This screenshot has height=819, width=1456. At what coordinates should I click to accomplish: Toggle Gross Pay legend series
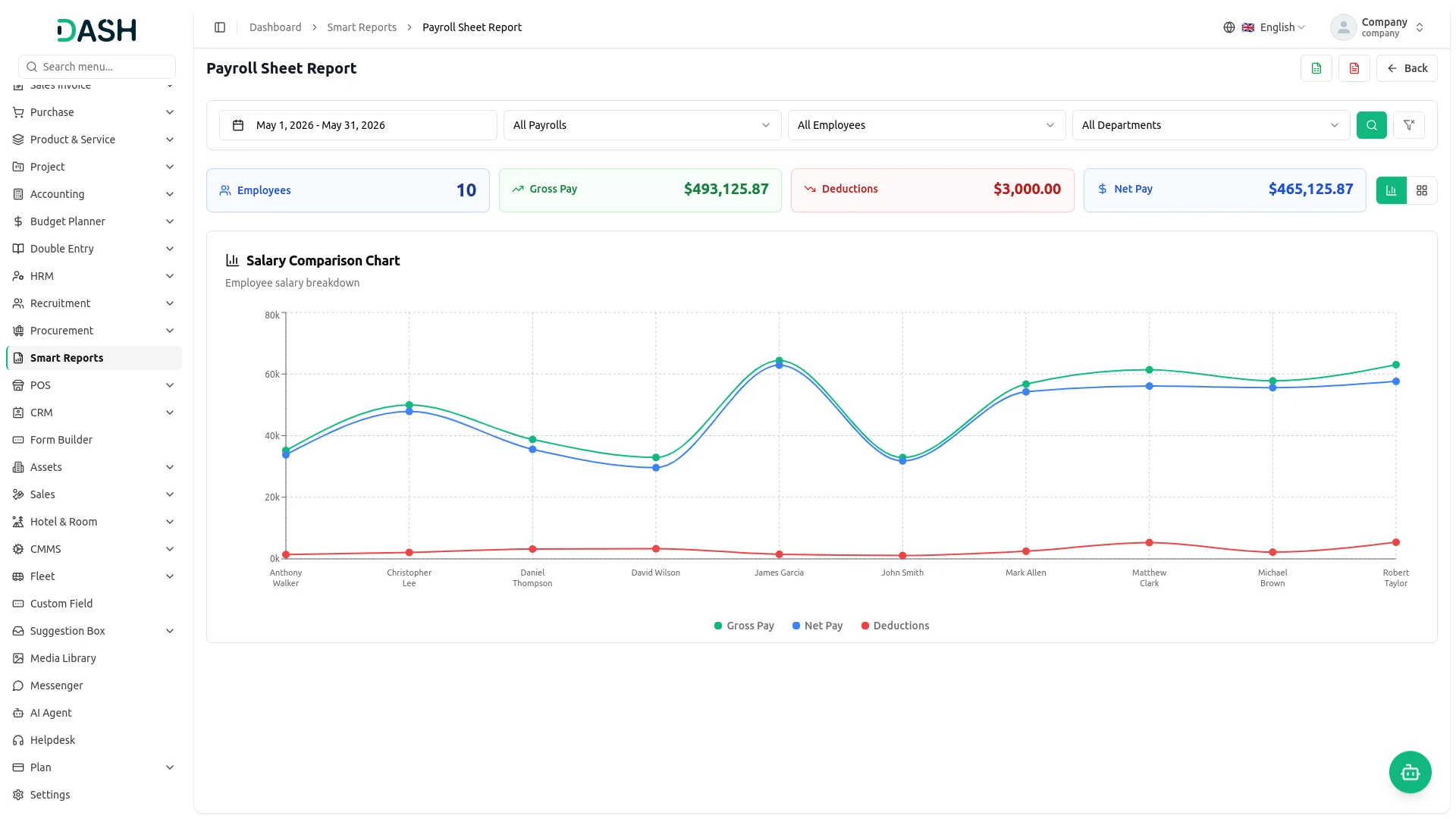click(x=744, y=626)
